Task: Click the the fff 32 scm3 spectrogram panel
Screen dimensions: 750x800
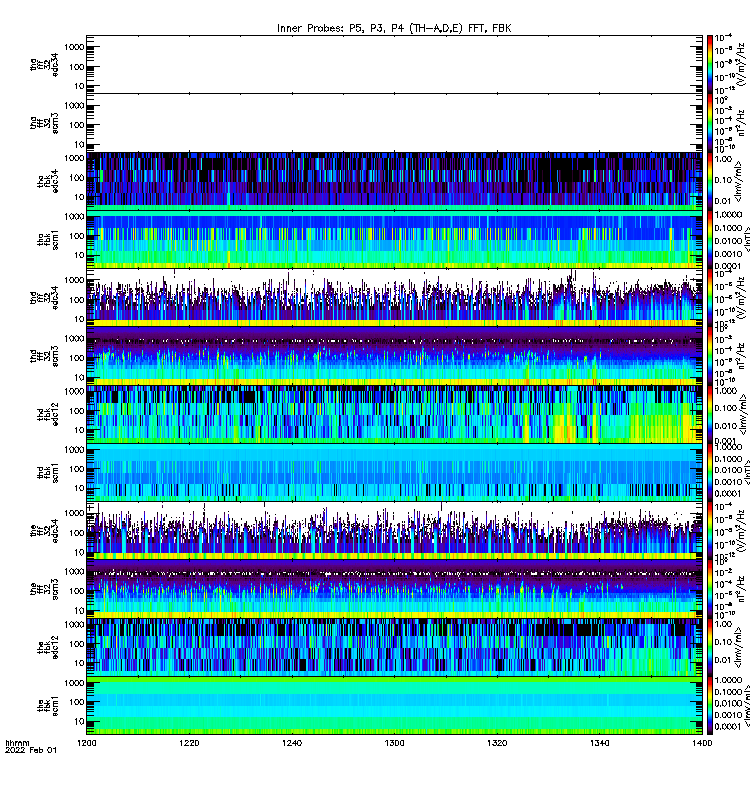Action: 394,589
